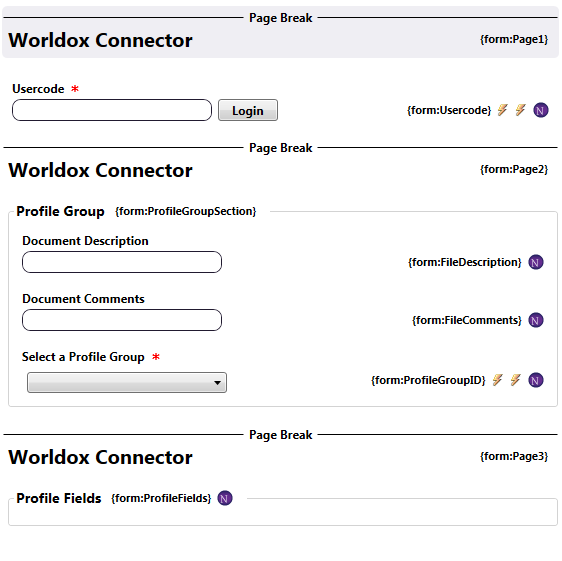Click the purple N icon beside form:ProfileFields

coord(225,498)
